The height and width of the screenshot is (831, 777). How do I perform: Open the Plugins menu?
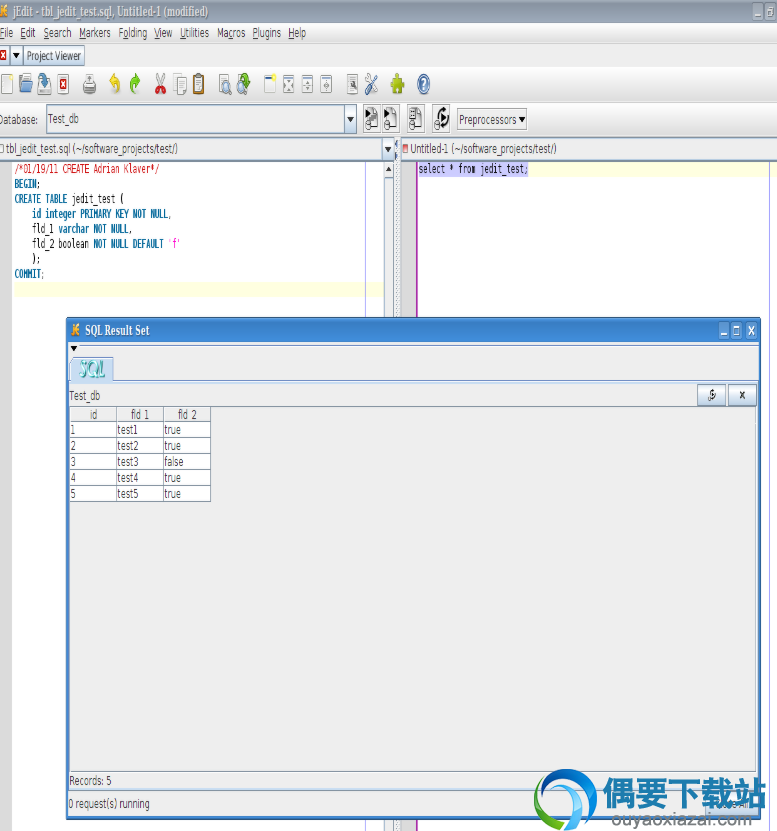(267, 33)
